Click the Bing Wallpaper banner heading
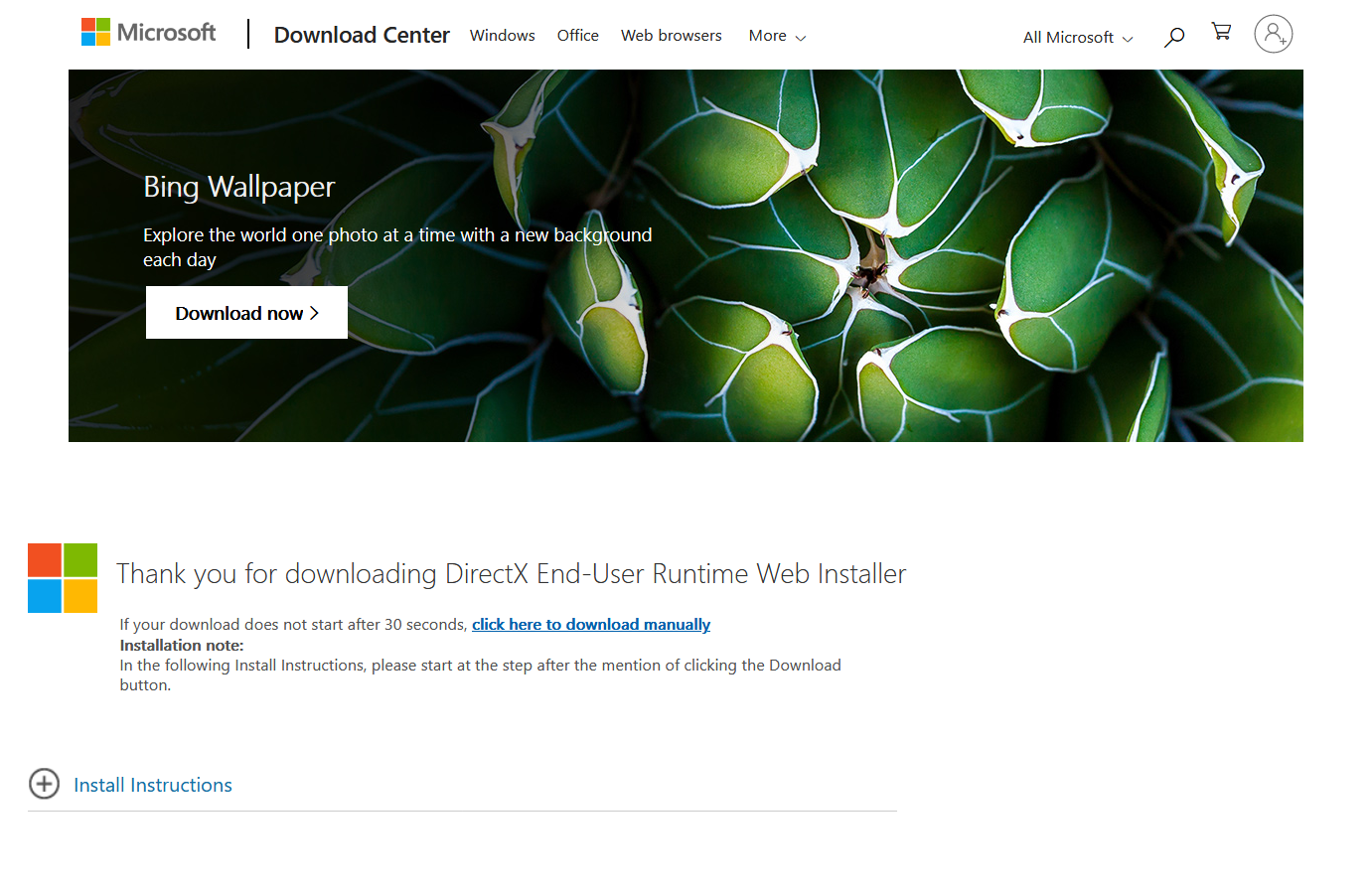This screenshot has width=1372, height=896. (238, 187)
